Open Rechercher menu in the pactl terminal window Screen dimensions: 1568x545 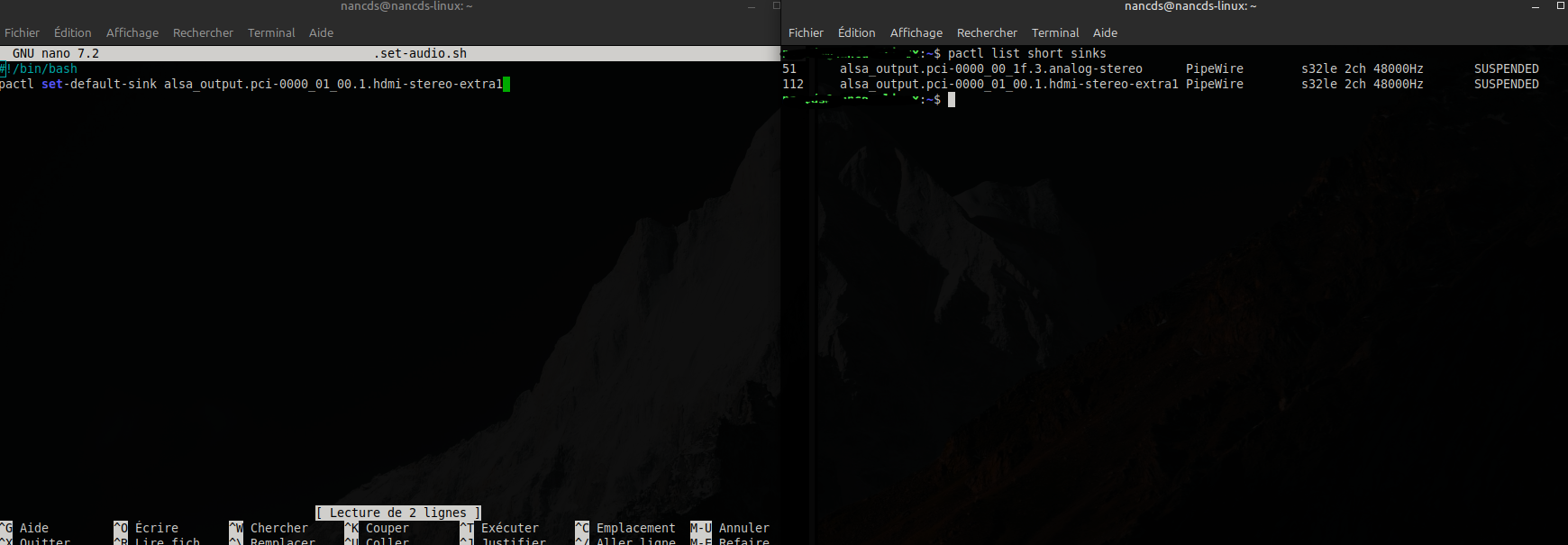[x=987, y=32]
